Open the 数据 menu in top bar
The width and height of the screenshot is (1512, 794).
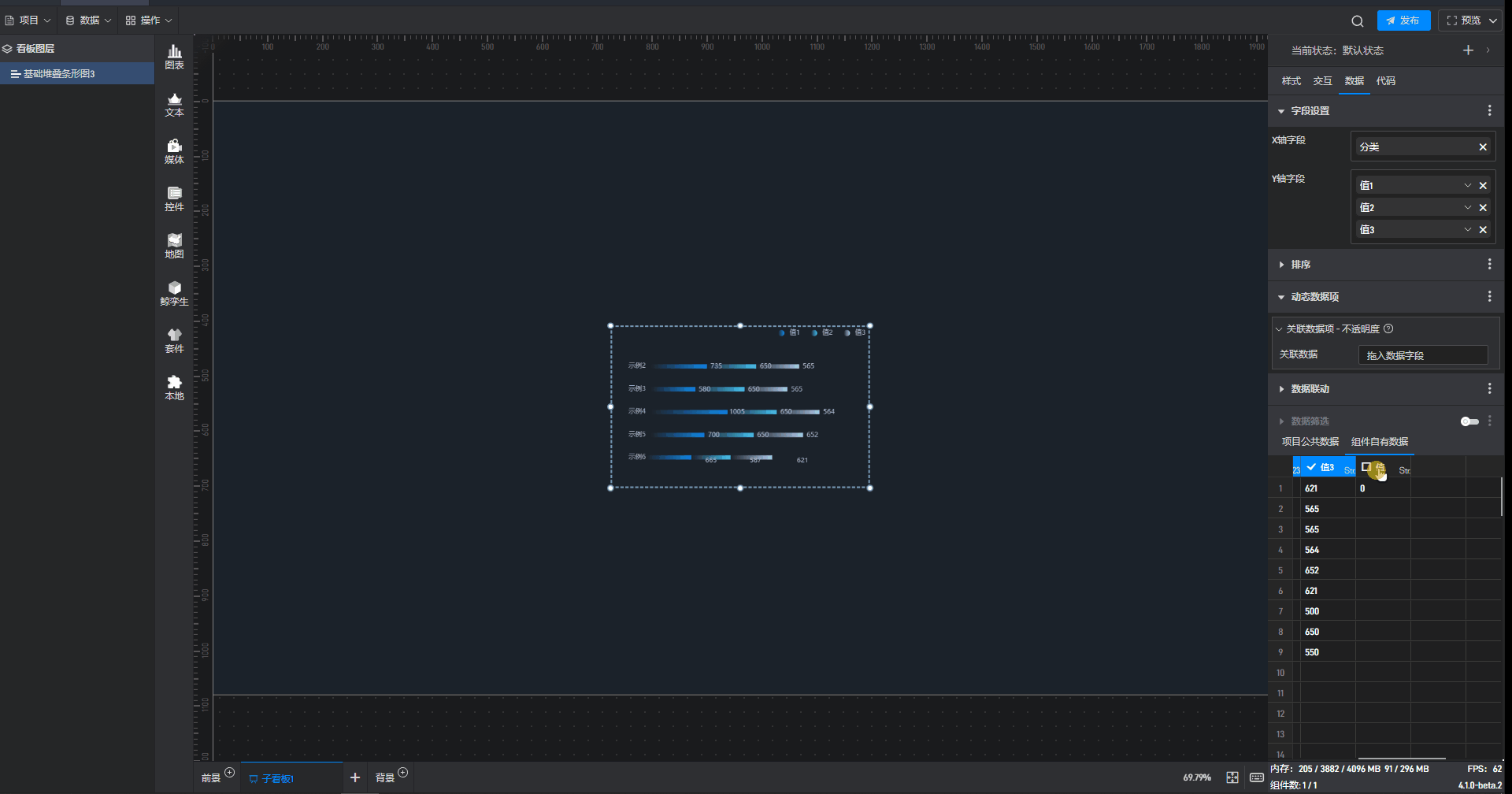coord(88,20)
